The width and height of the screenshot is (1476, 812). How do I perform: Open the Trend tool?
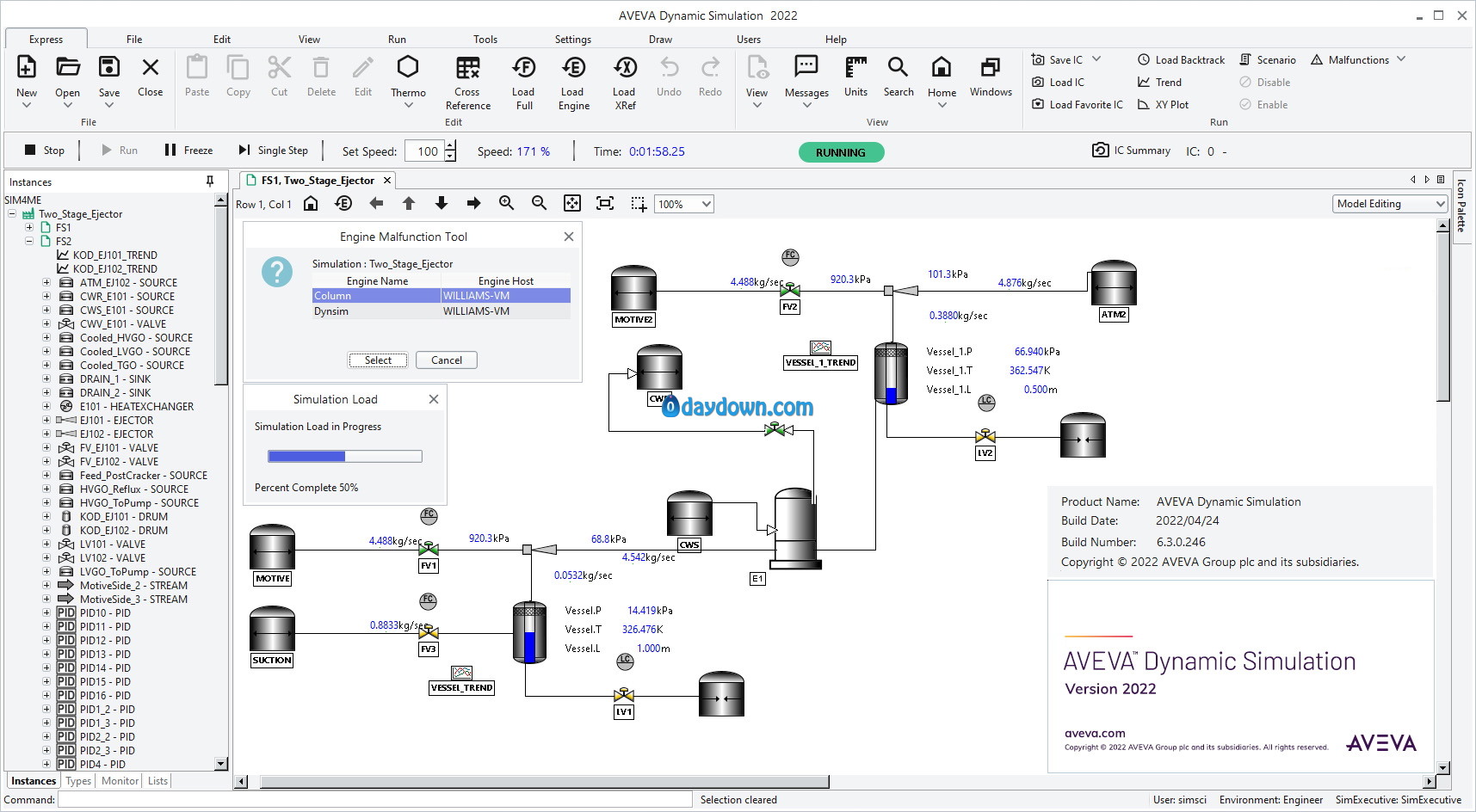(x=1159, y=83)
